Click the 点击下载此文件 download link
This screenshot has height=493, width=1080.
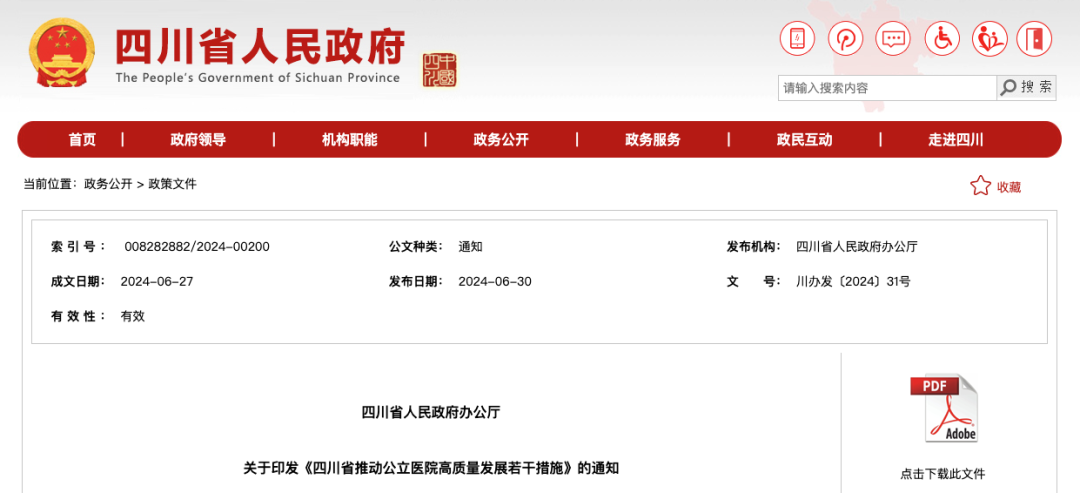pyautogui.click(x=942, y=474)
